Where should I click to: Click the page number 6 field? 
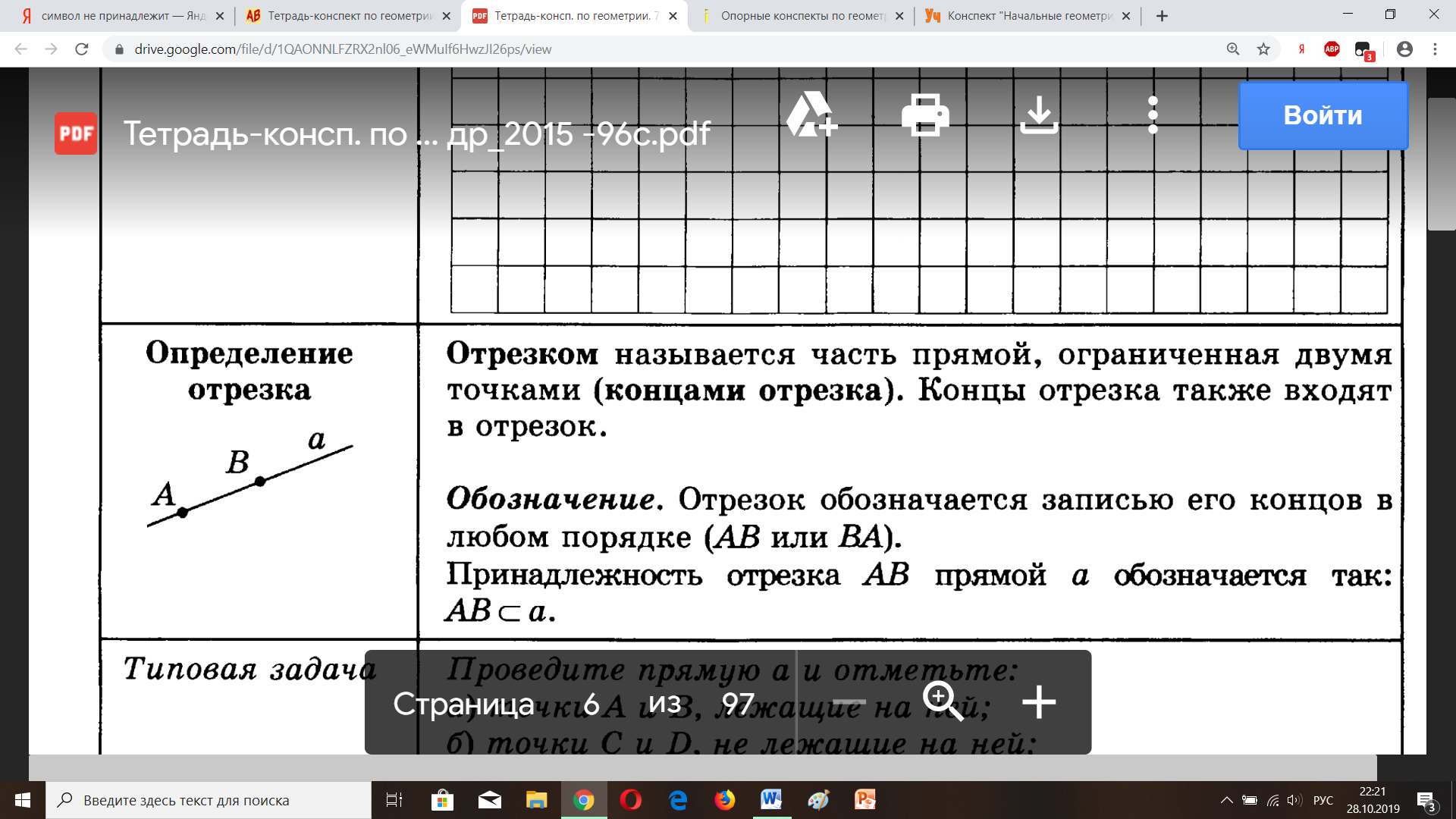pyautogui.click(x=591, y=704)
